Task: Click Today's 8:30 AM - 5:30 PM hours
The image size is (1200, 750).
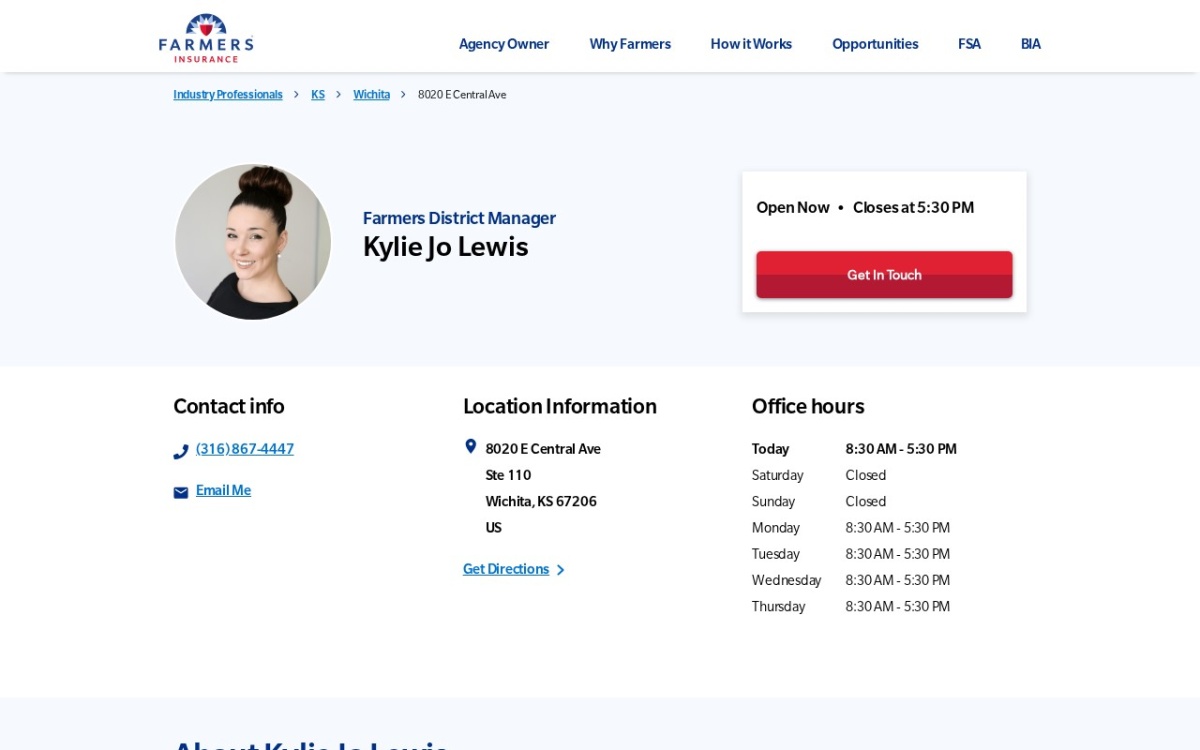Action: point(901,450)
